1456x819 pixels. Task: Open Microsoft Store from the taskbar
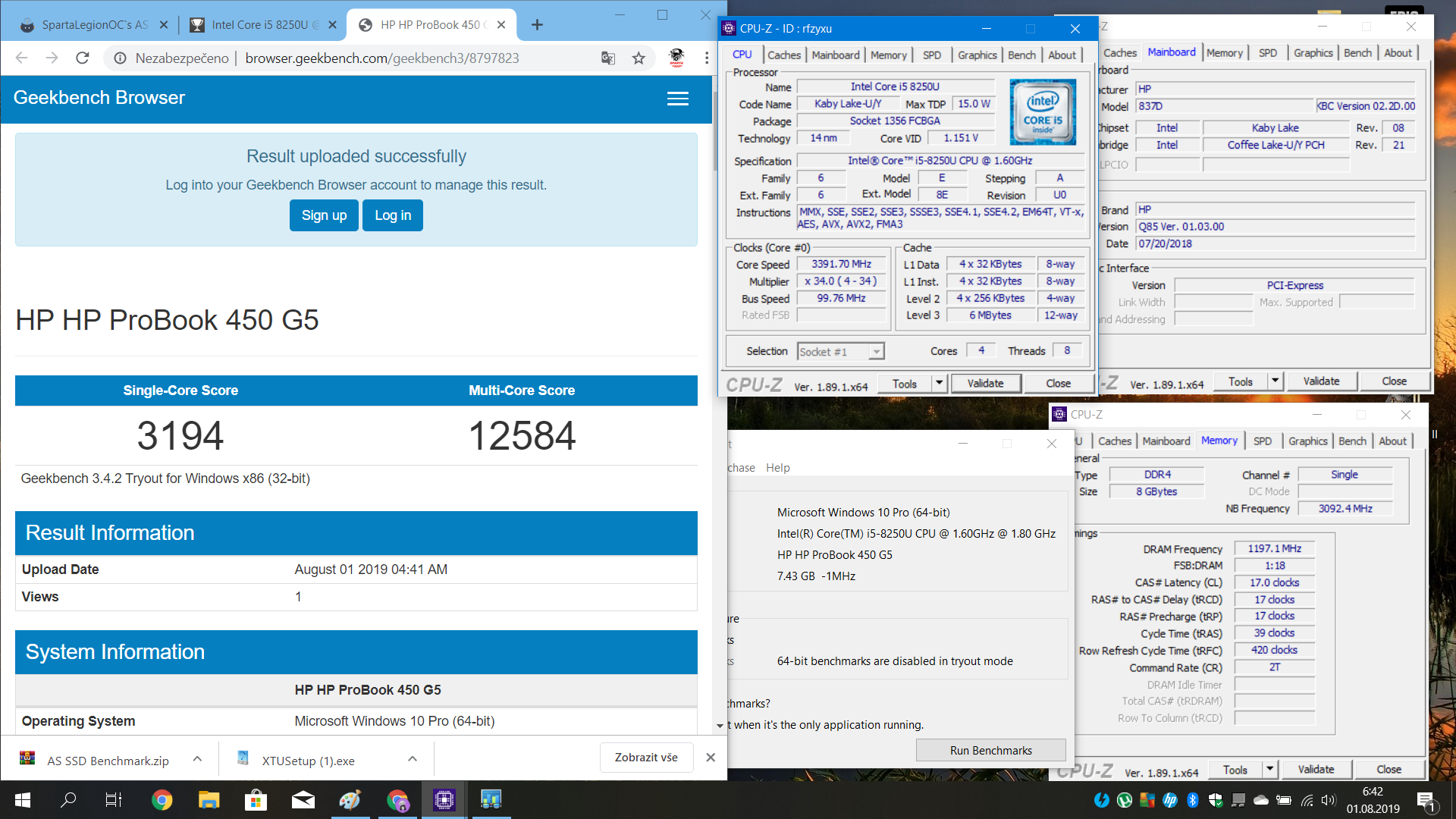256,799
